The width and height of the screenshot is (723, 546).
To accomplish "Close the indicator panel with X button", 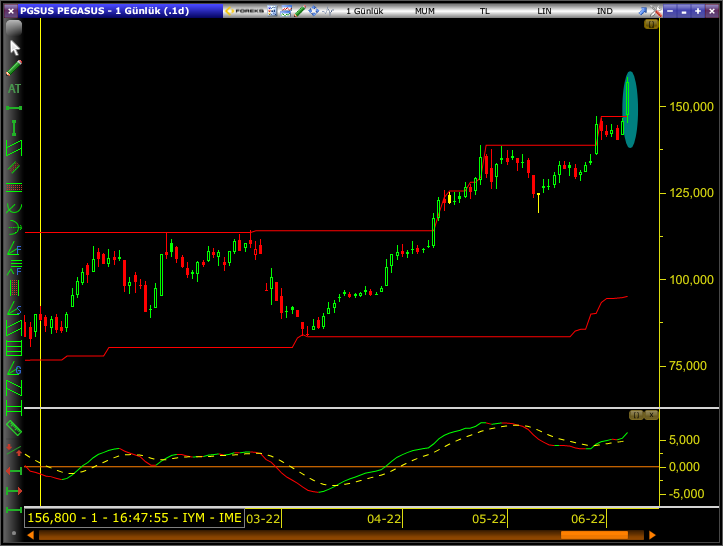I will coord(651,415).
